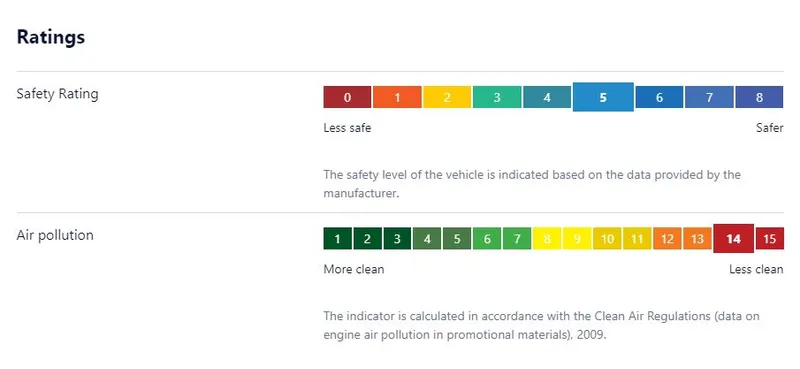Click safety rating 2 yellow box
The height and width of the screenshot is (369, 800).
447,97
